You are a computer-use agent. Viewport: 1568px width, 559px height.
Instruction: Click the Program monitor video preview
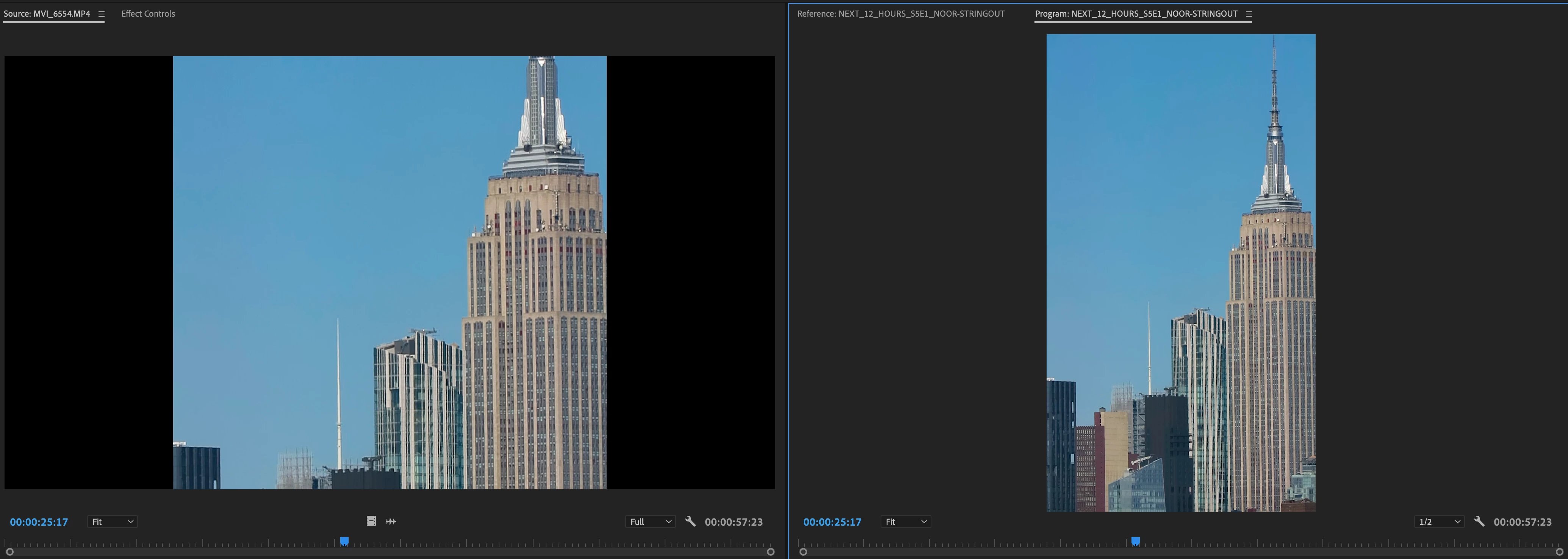pyautogui.click(x=1180, y=273)
